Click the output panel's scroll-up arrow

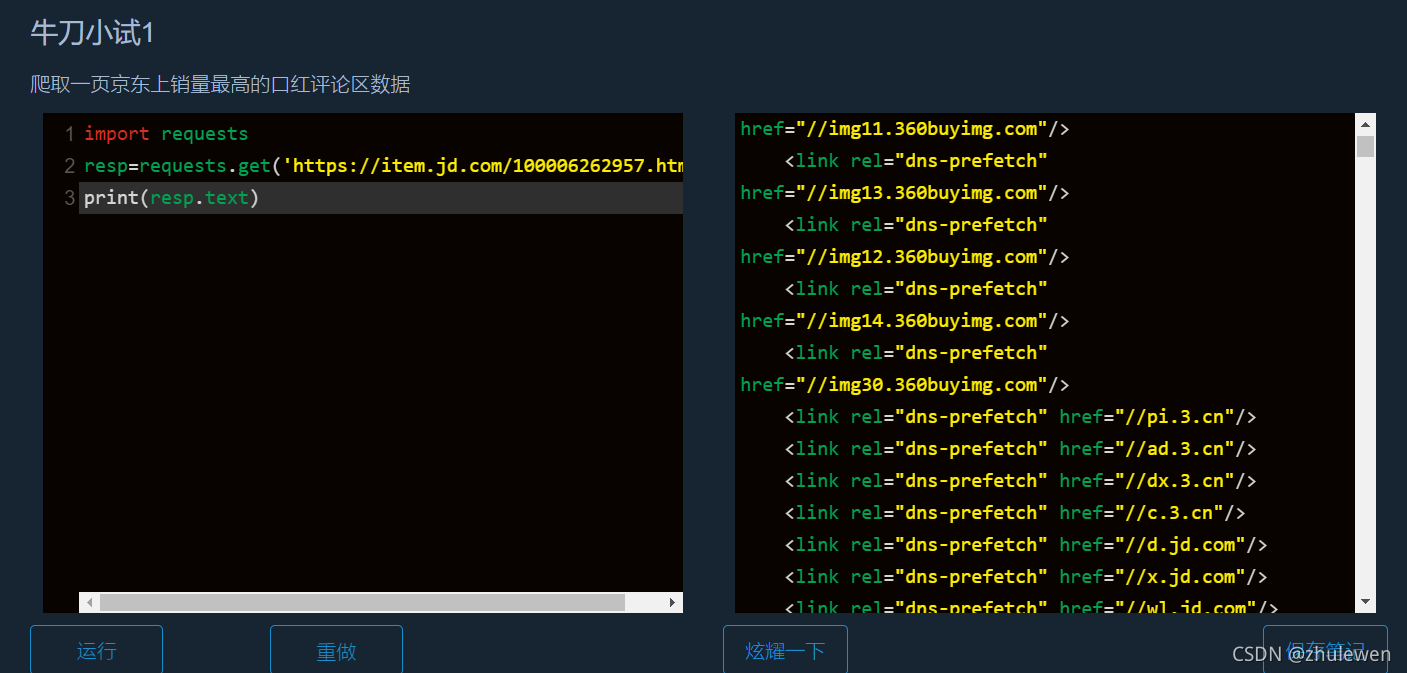1365,123
